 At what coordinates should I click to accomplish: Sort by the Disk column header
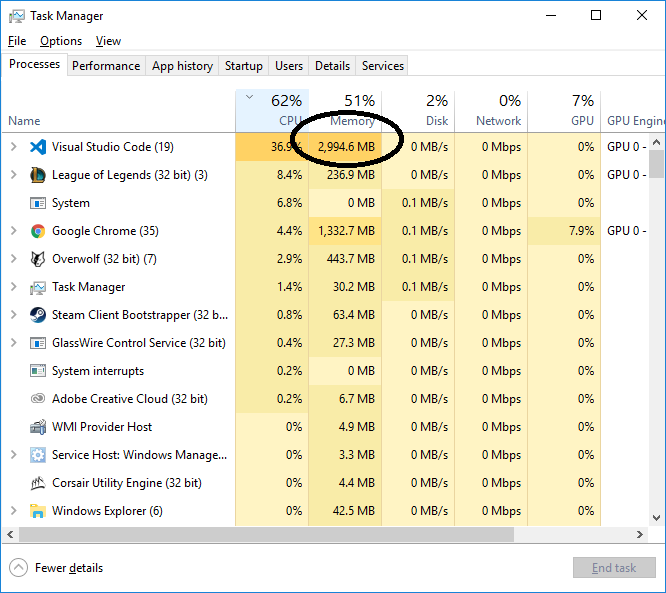pos(418,111)
